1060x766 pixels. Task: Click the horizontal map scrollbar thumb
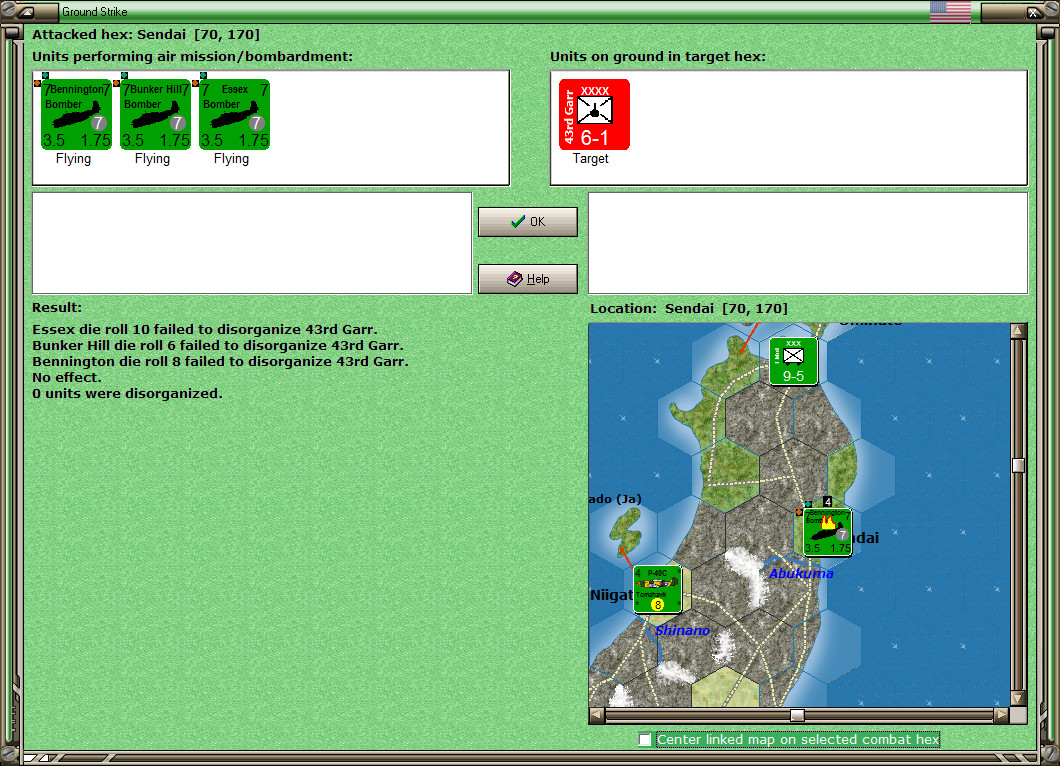(797, 715)
